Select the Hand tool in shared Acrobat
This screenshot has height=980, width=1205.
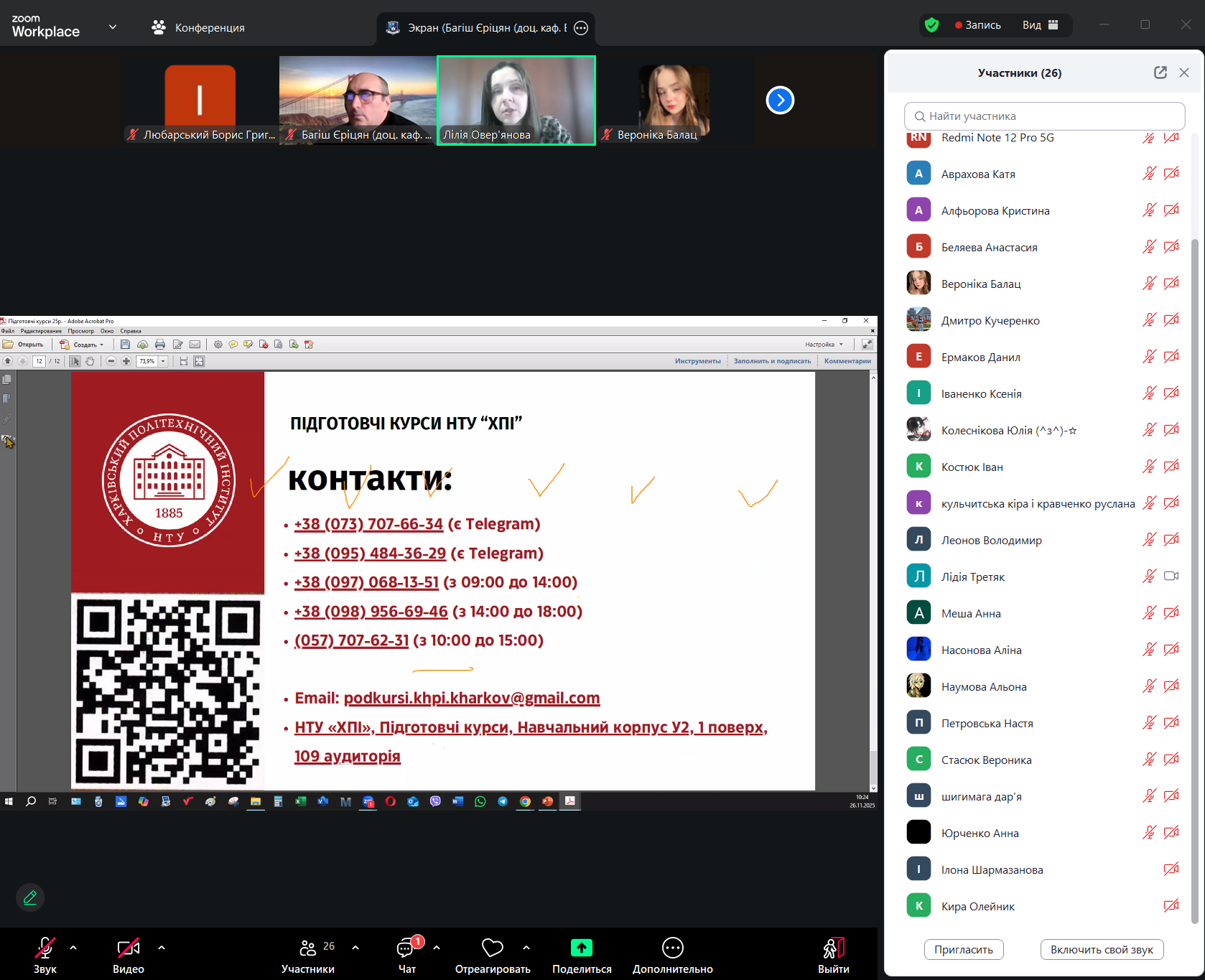point(90,361)
